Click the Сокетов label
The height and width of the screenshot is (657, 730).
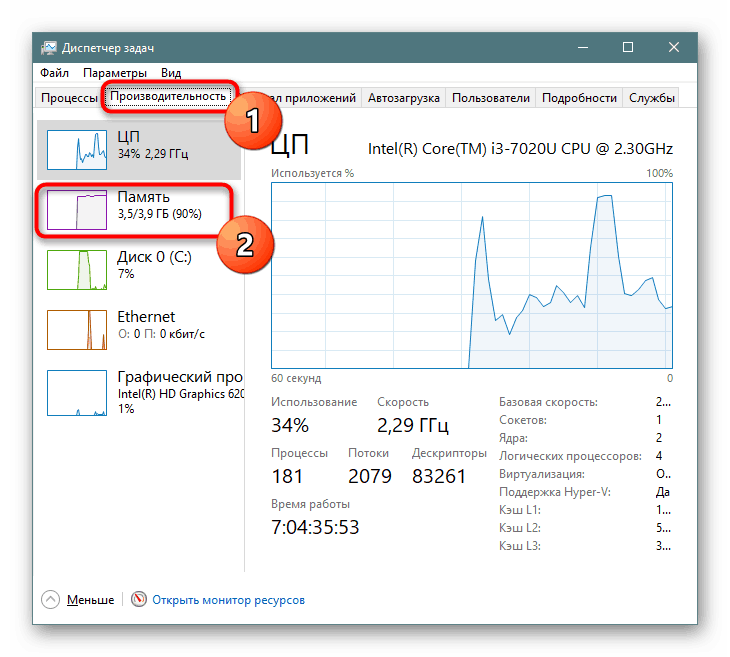[522, 420]
